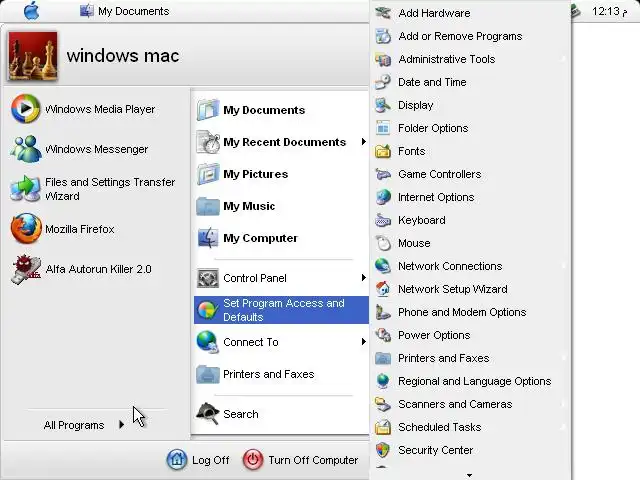Expand the Administrative Tools submenu arrow
The width and height of the screenshot is (640, 480).
(564, 59)
